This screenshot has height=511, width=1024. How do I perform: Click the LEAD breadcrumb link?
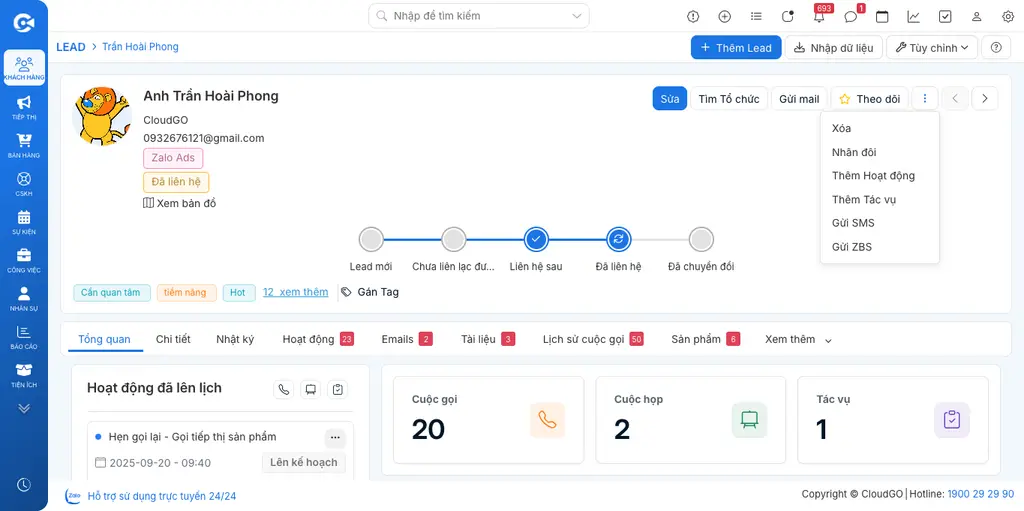click(x=71, y=47)
